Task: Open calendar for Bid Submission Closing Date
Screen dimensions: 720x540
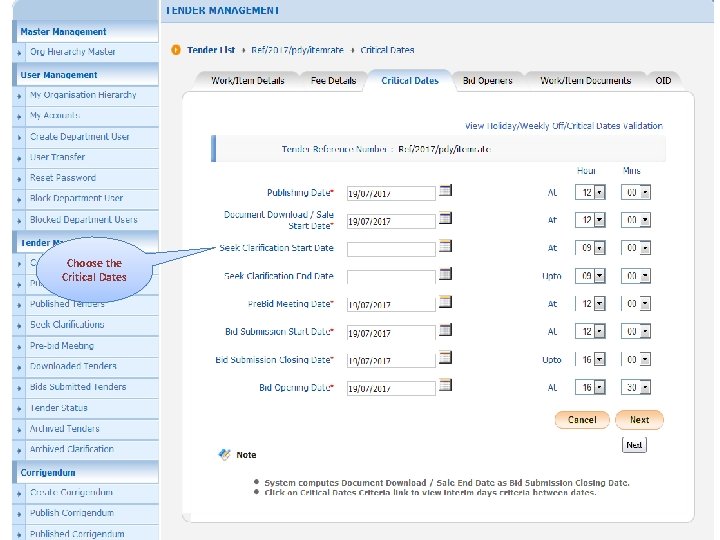Action: (x=445, y=357)
